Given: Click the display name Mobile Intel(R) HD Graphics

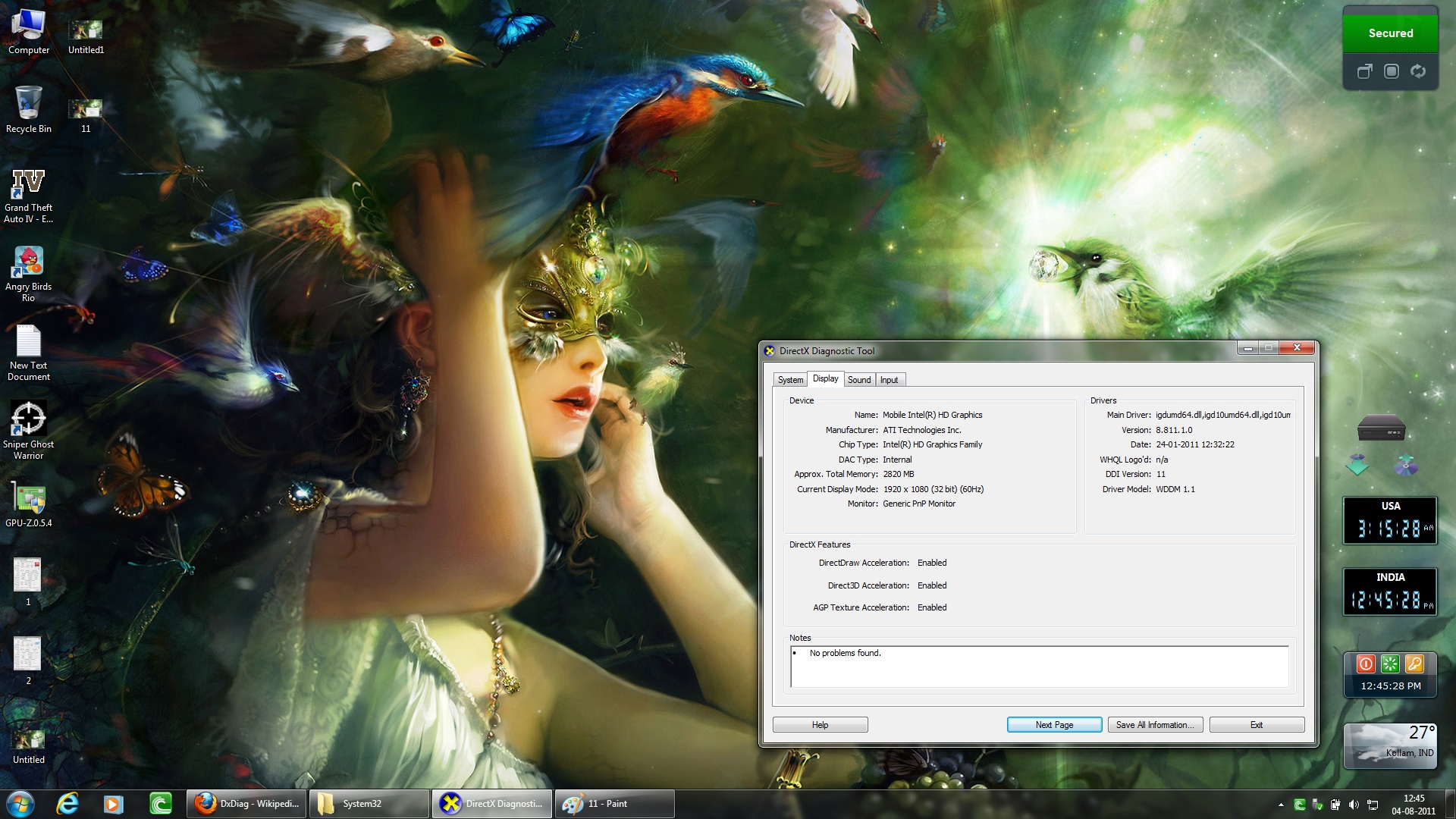Looking at the screenshot, I should 932,415.
